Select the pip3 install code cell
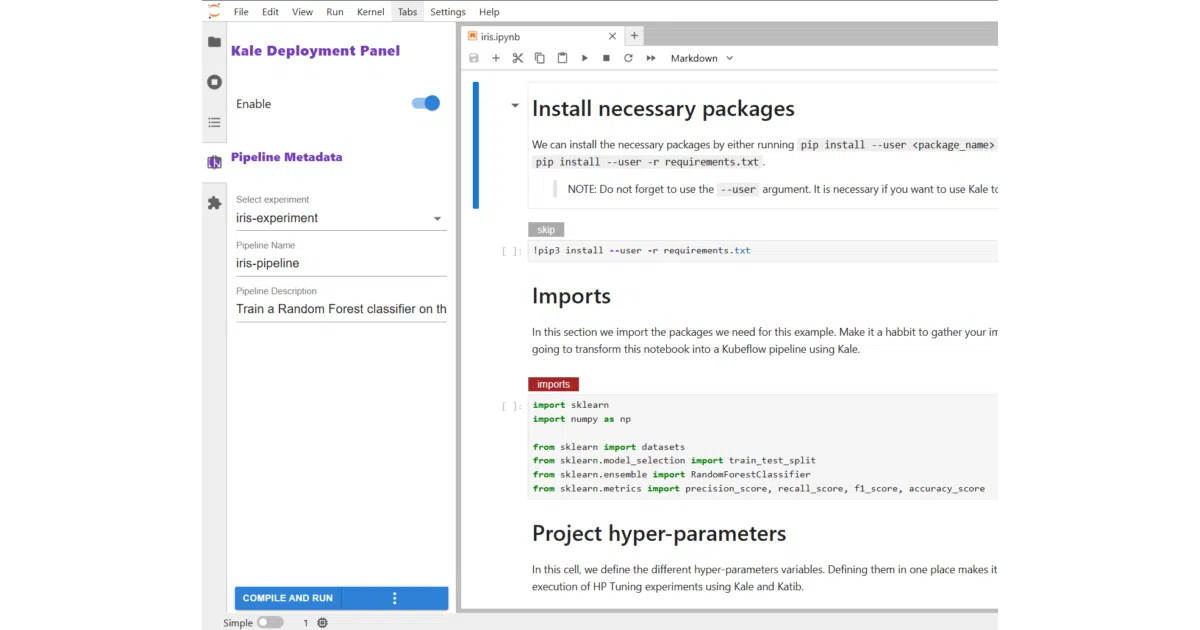Viewport: 1200px width, 630px height. [x=762, y=251]
